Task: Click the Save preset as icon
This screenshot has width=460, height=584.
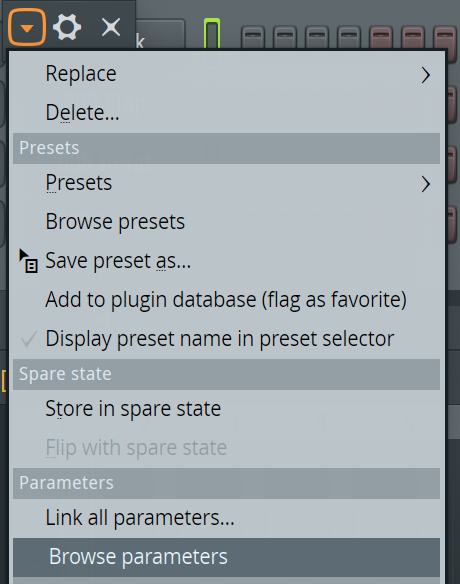Action: [28, 261]
